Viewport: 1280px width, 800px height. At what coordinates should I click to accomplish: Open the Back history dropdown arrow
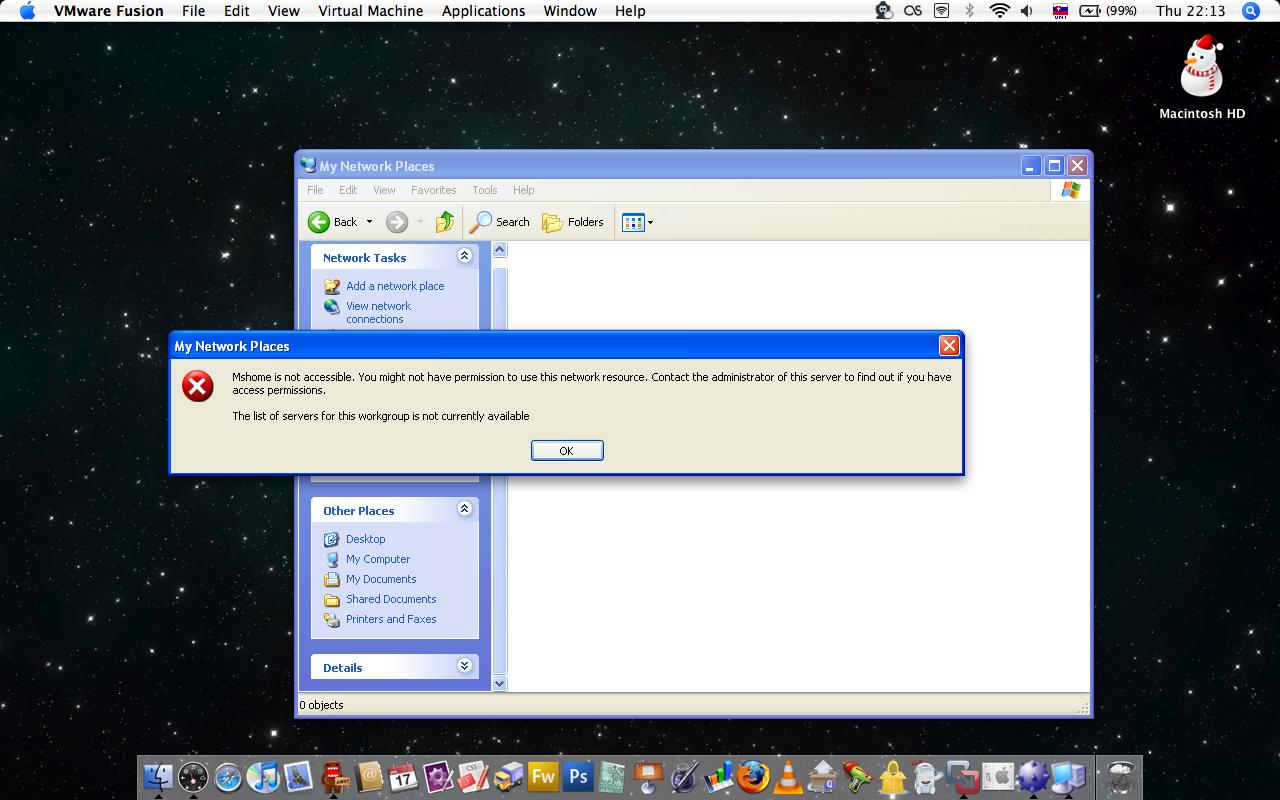point(369,222)
